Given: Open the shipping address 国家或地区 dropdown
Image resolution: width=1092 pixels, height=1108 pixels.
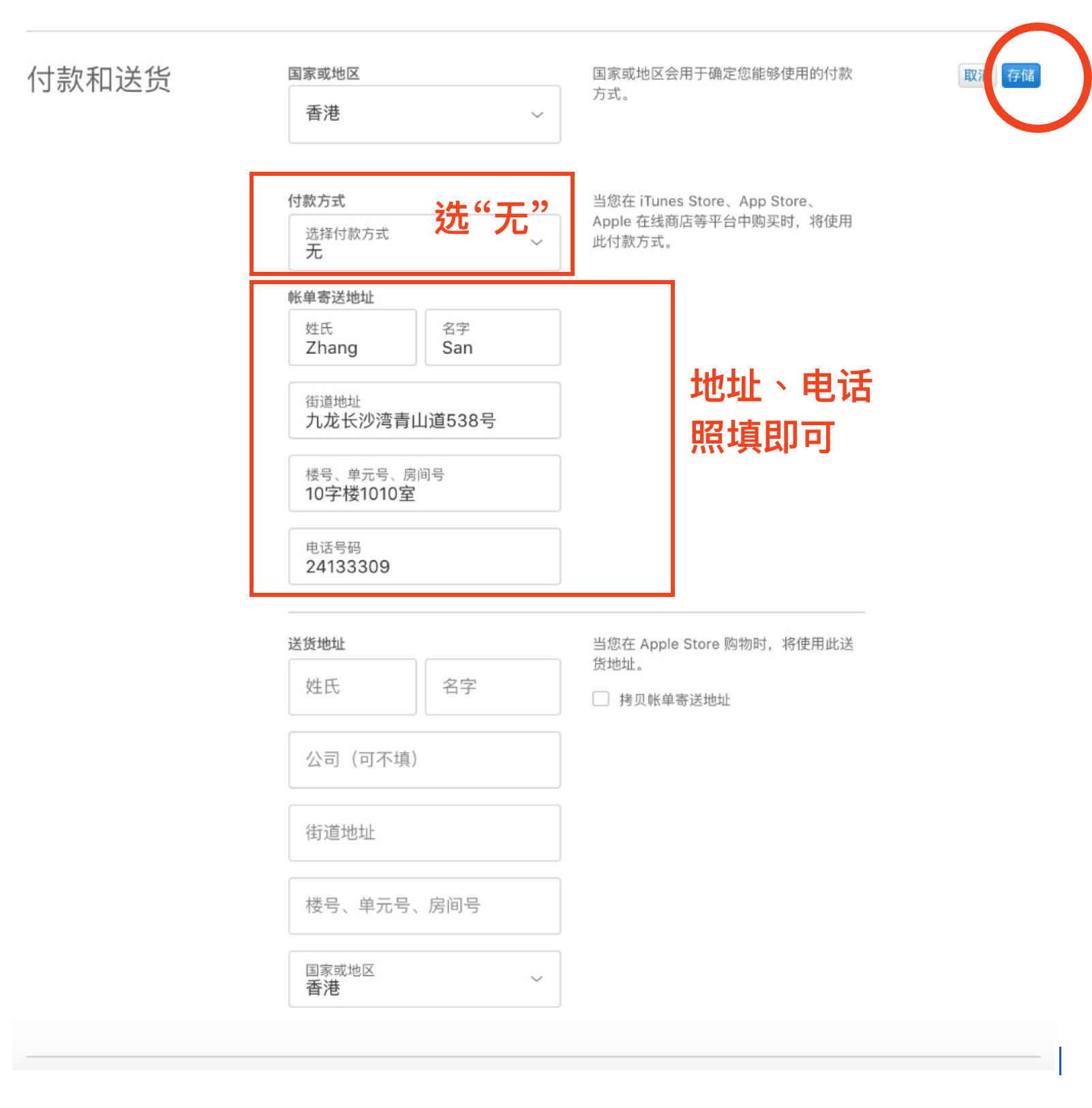Looking at the screenshot, I should pos(423,979).
